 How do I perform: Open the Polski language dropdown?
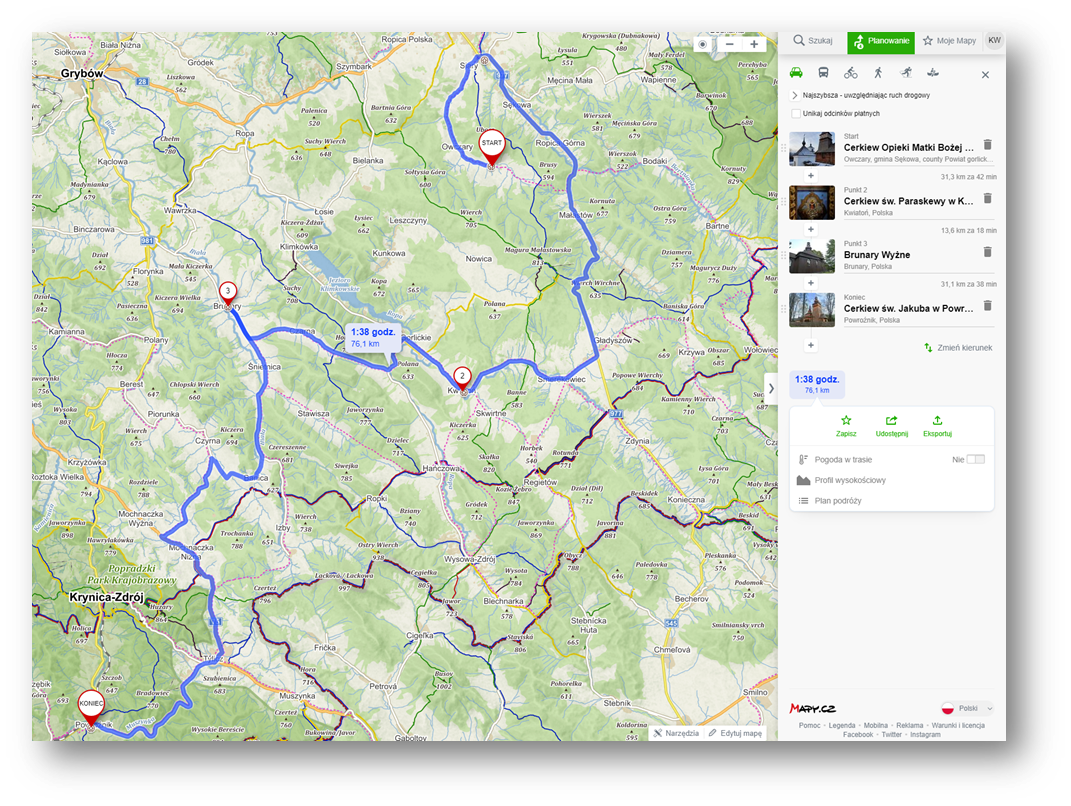(966, 708)
